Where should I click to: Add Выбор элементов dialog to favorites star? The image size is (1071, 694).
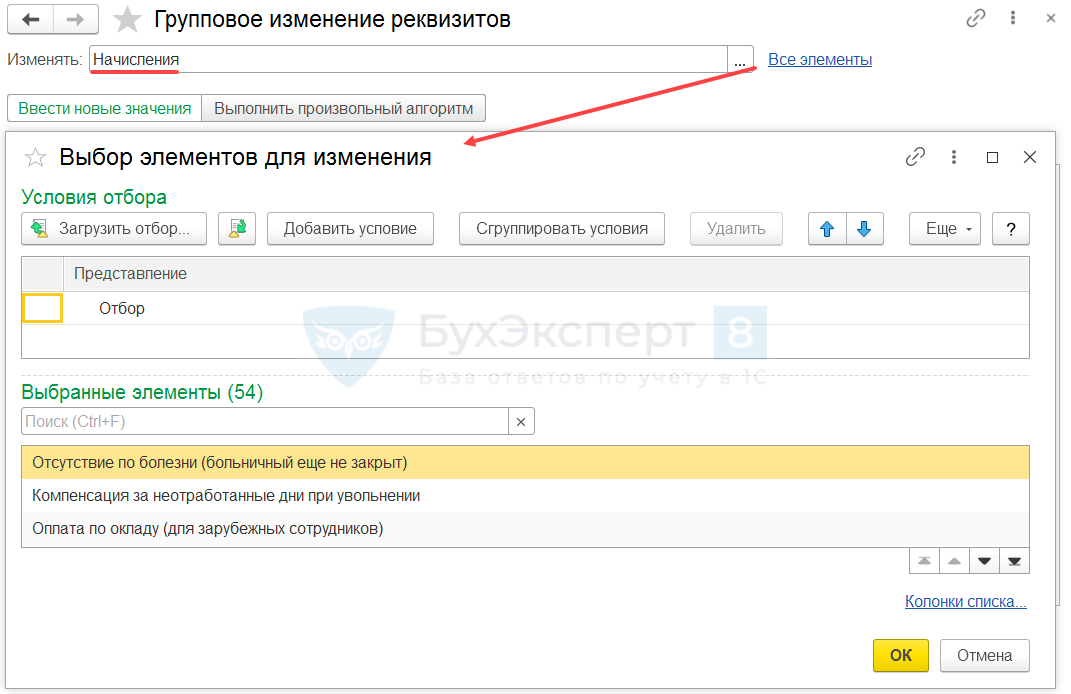(x=36, y=157)
